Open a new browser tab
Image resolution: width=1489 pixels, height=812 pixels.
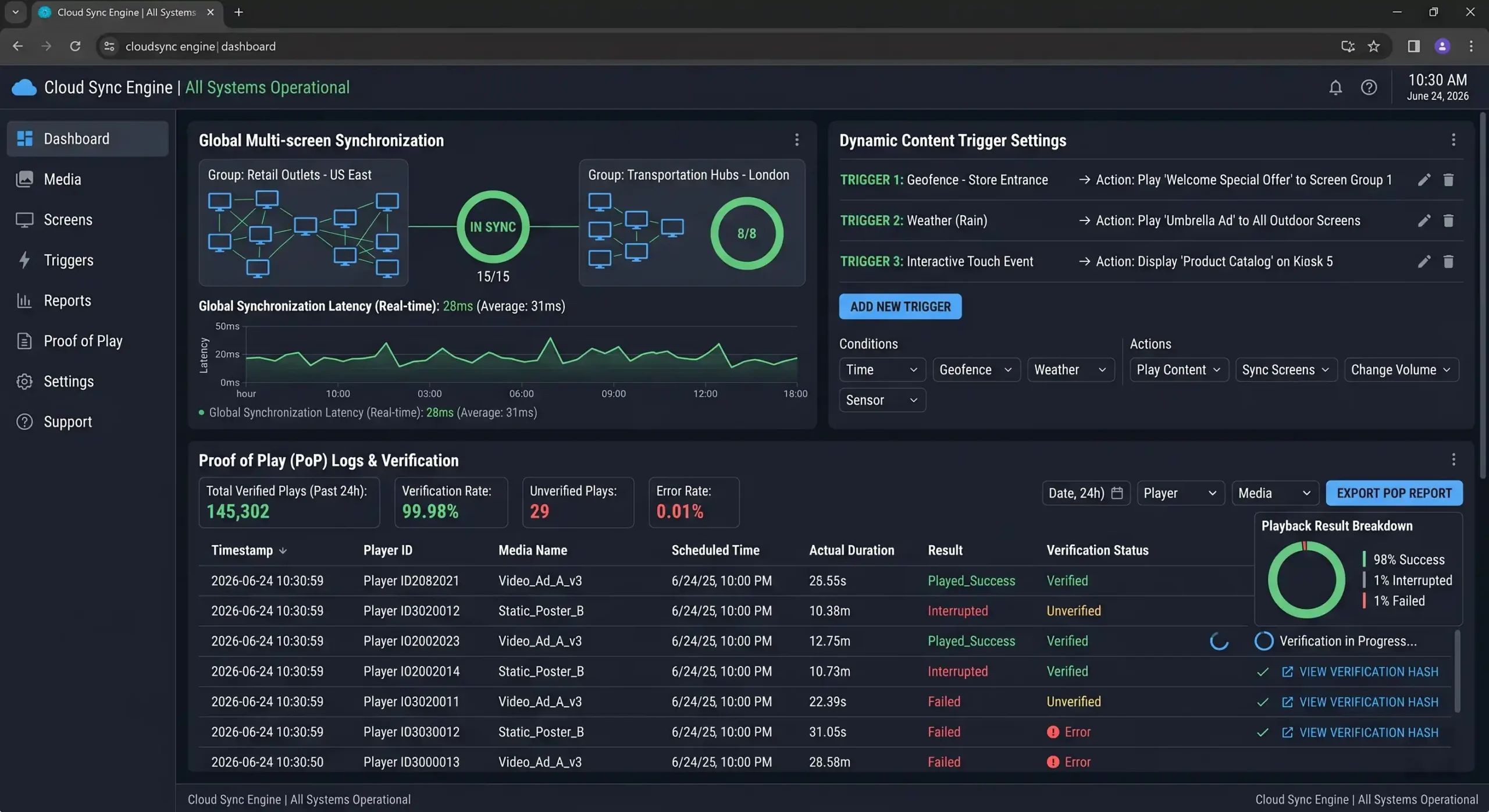pyautogui.click(x=238, y=12)
